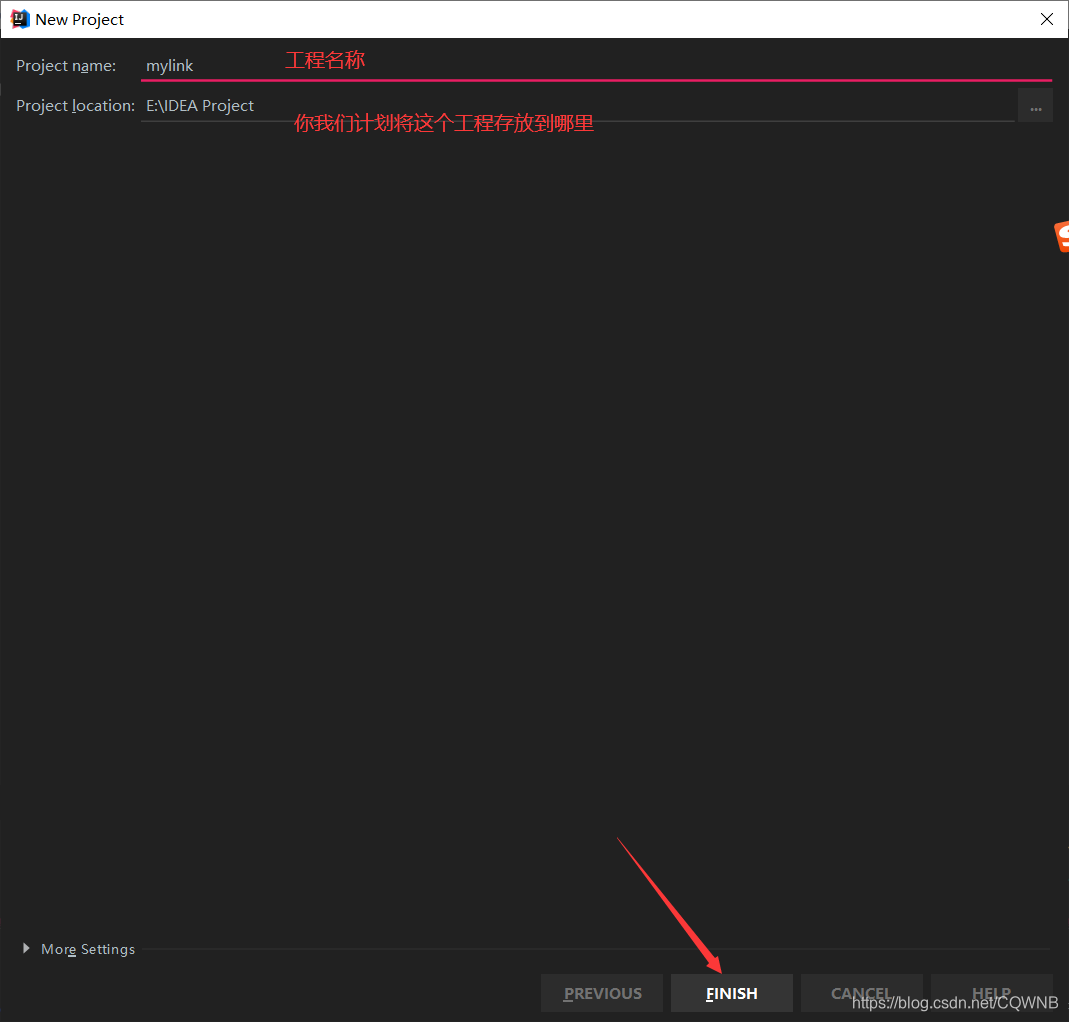Click the Project name label

[x=66, y=65]
